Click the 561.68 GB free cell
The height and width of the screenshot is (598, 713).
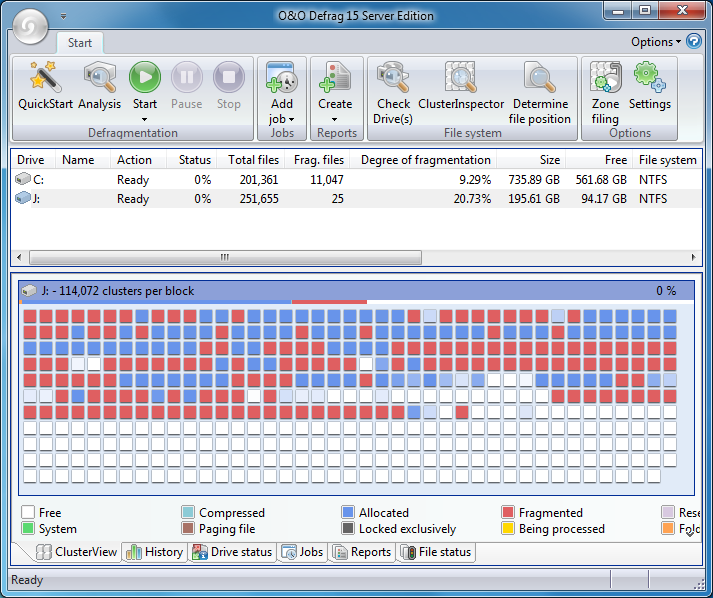(601, 180)
